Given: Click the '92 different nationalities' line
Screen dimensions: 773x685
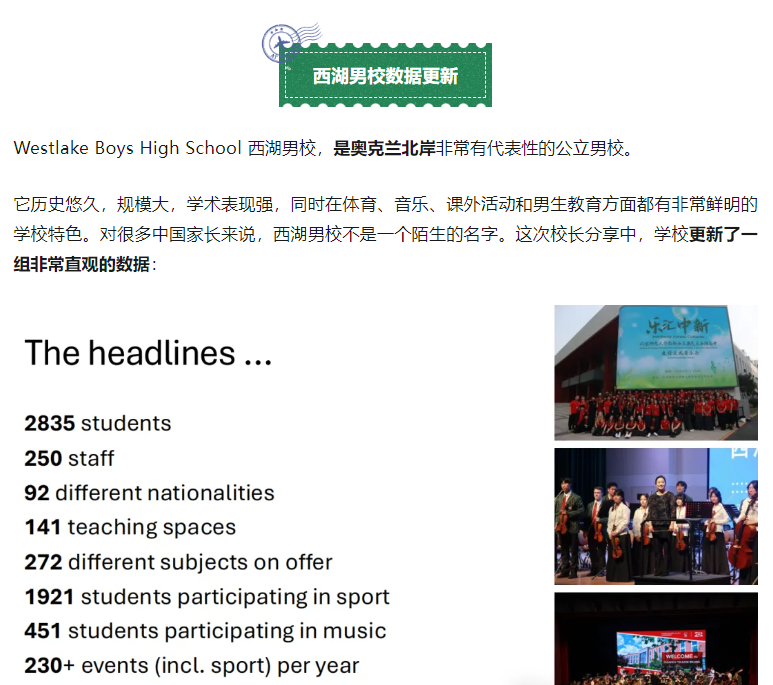Looking at the screenshot, I should (x=149, y=493).
